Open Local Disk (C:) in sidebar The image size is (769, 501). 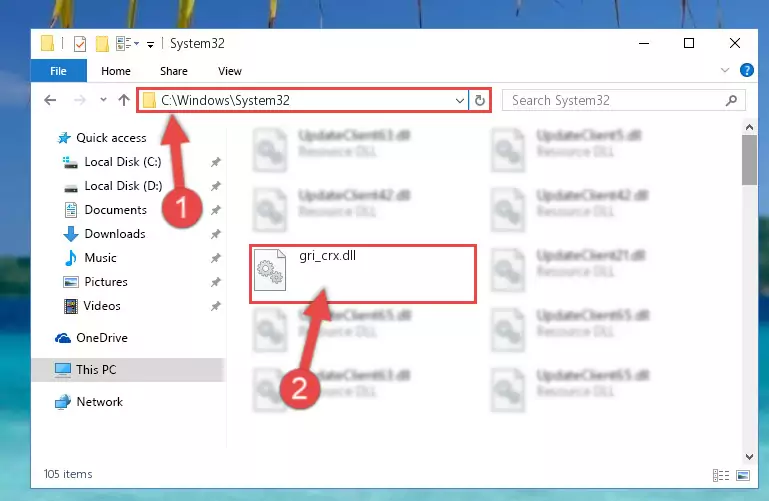tap(123, 162)
